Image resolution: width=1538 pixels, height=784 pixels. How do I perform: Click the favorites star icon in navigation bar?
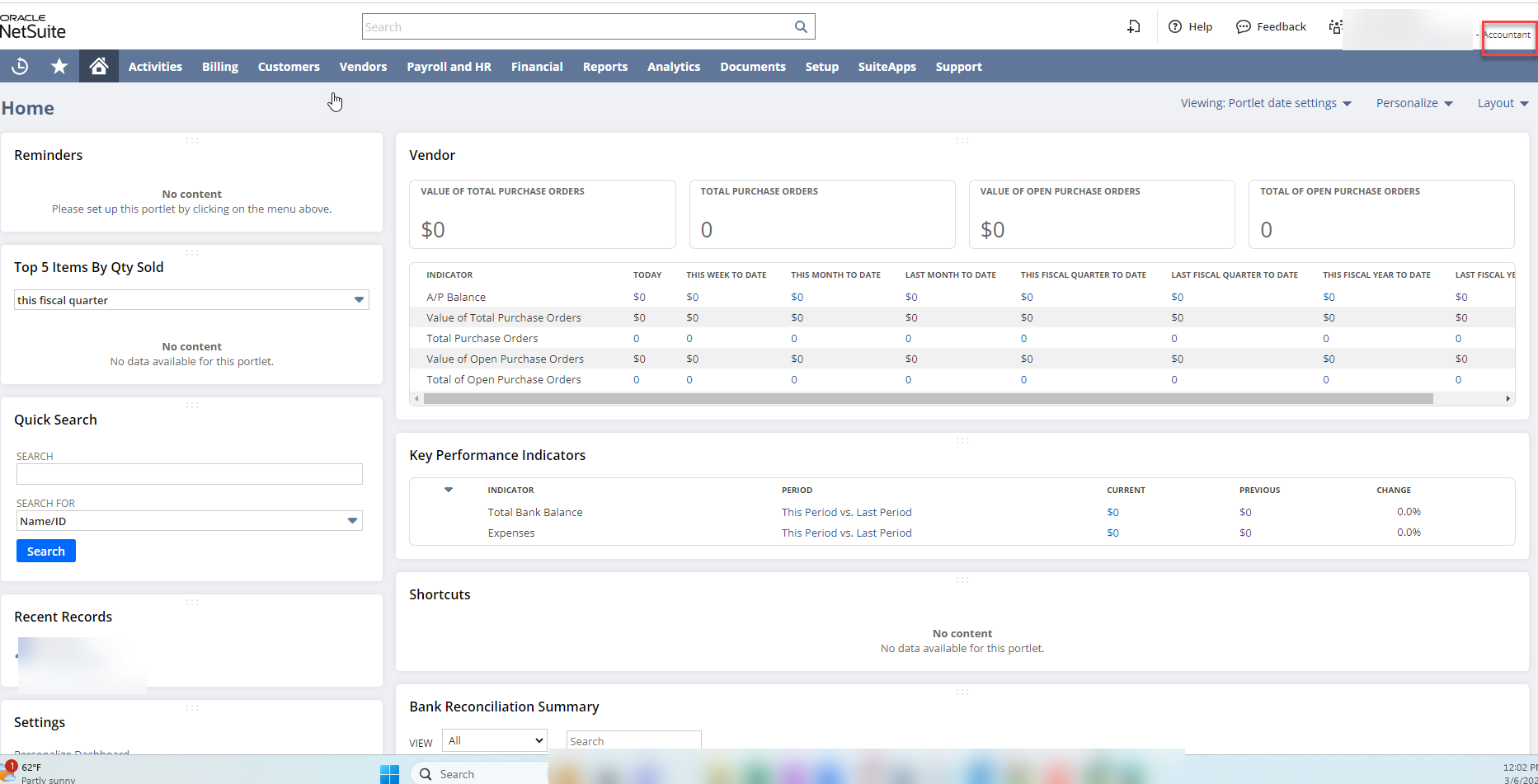coord(59,66)
